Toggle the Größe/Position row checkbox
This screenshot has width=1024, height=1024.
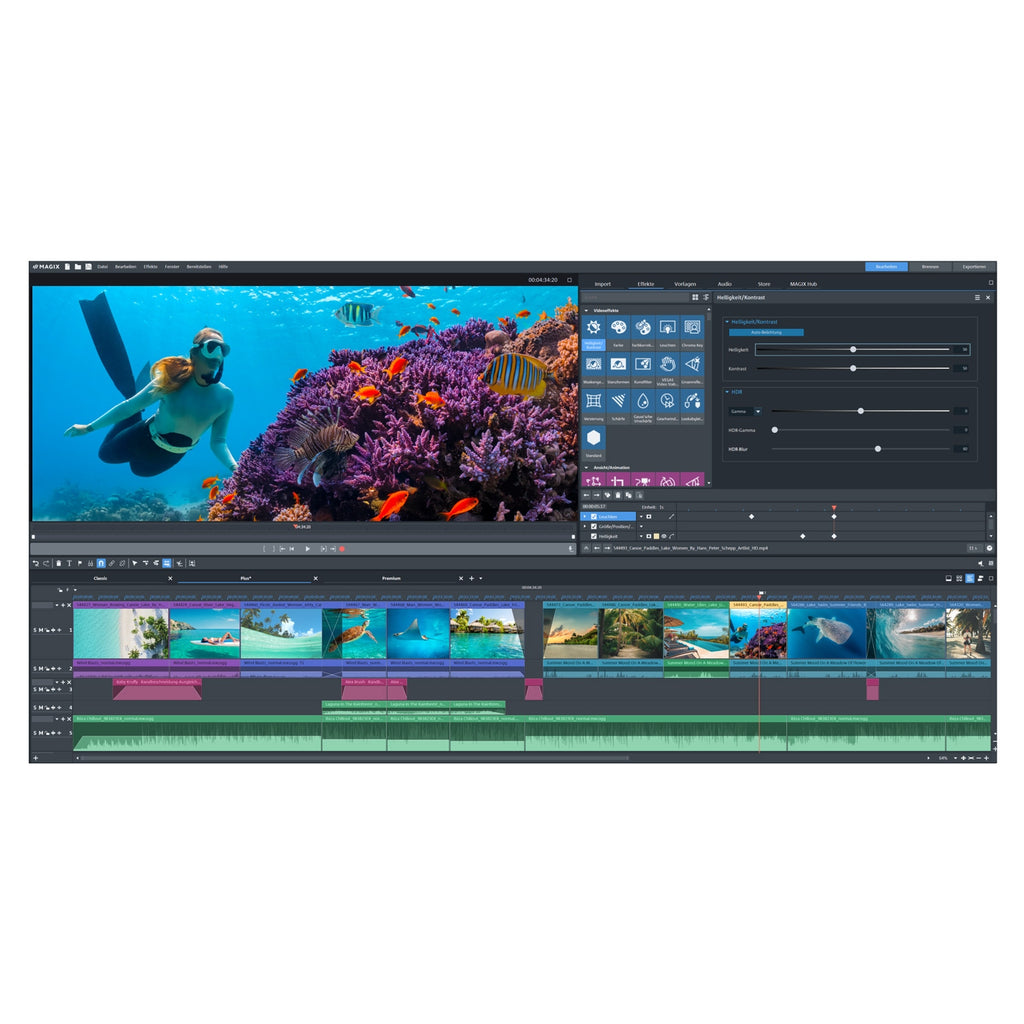coord(594,526)
